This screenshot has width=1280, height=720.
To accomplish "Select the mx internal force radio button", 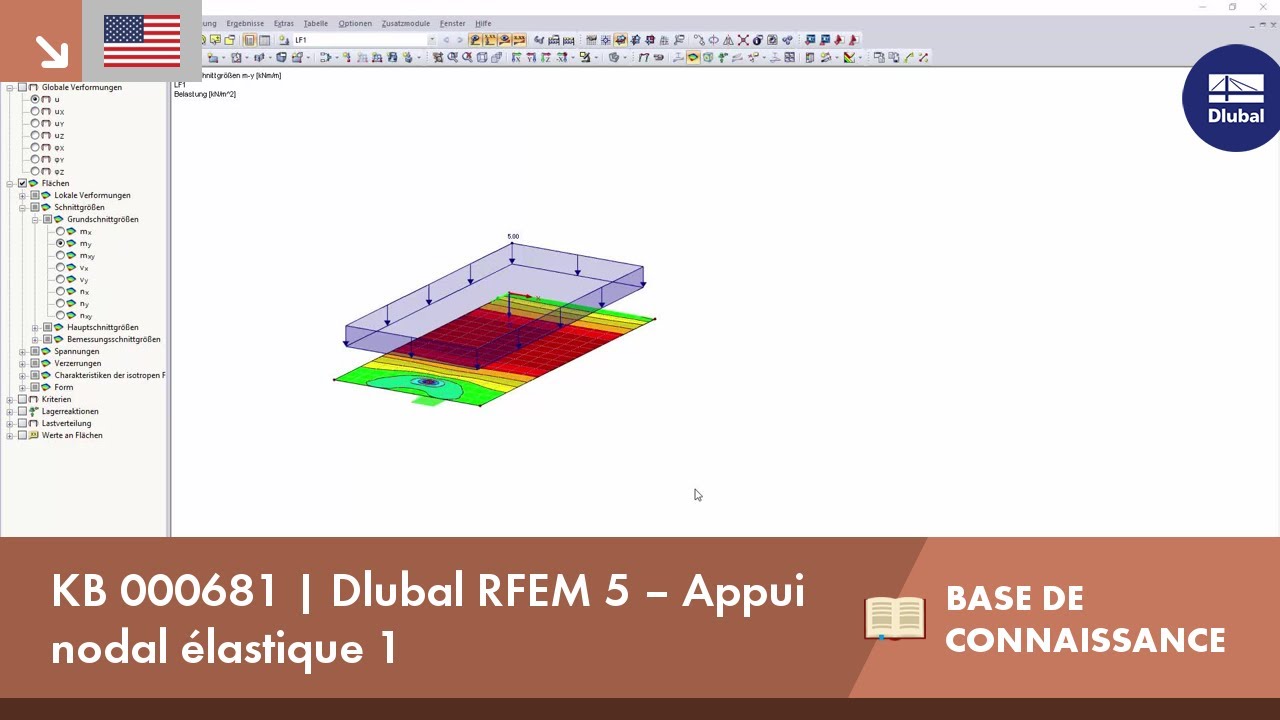I will (60, 231).
